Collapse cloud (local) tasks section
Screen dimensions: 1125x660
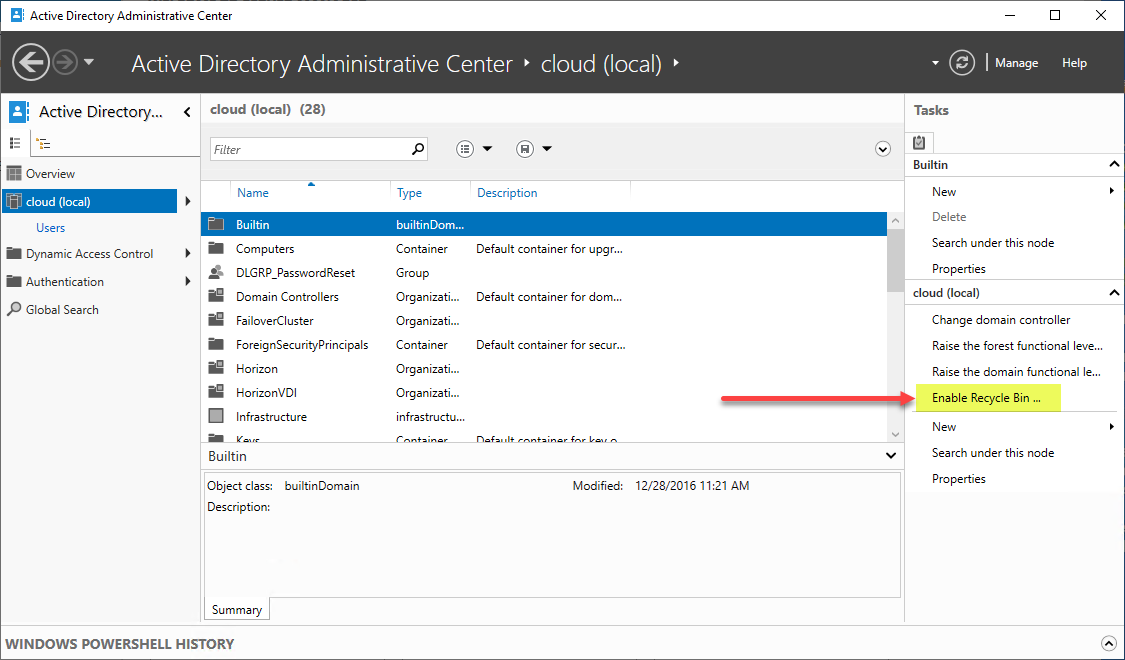[x=1114, y=293]
